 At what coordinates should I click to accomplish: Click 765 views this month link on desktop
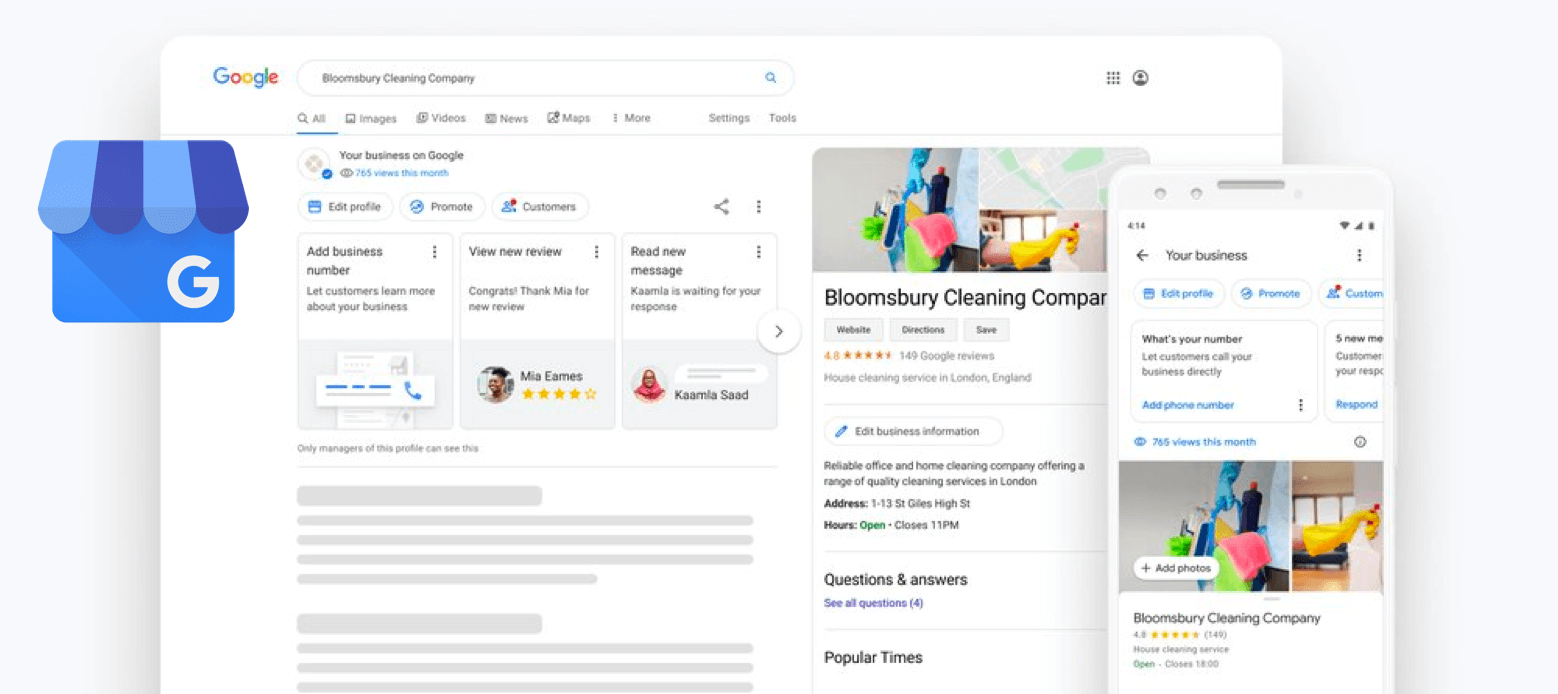pyautogui.click(x=402, y=173)
